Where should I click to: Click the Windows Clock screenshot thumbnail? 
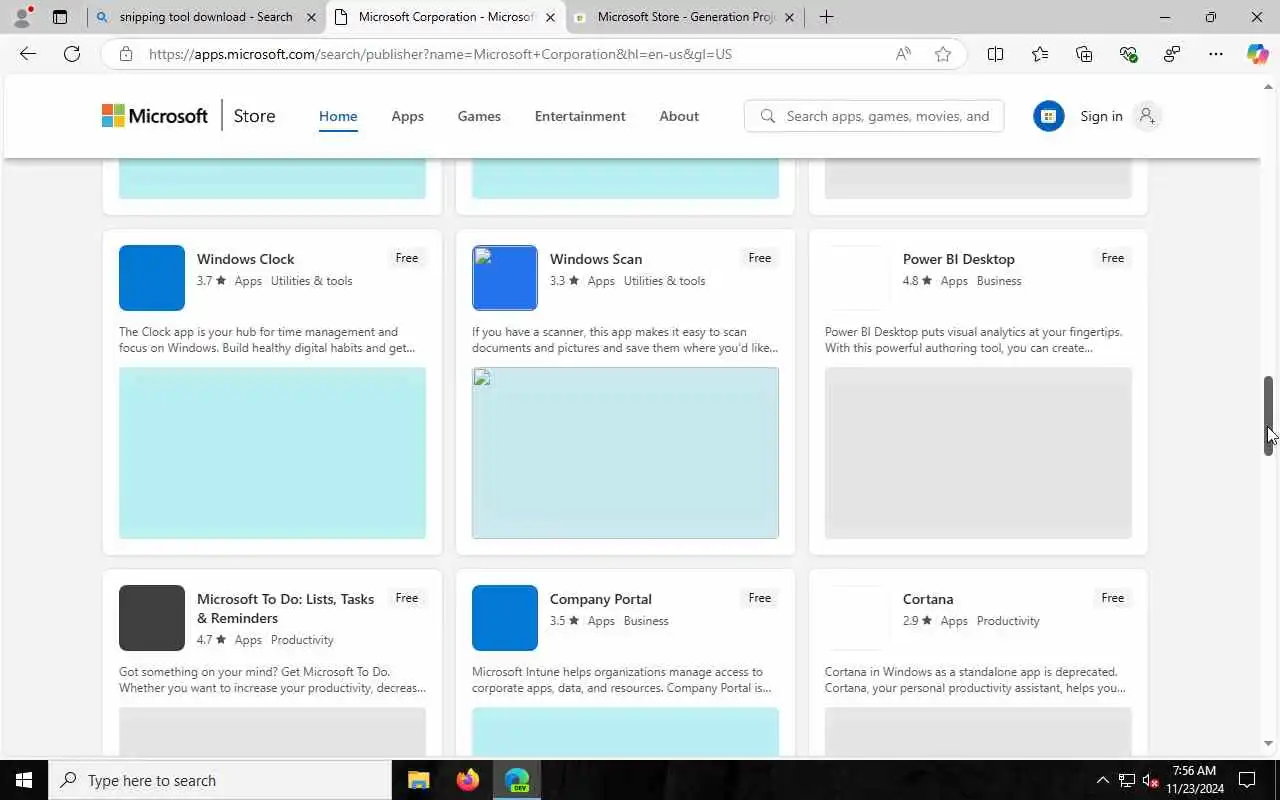point(272,453)
